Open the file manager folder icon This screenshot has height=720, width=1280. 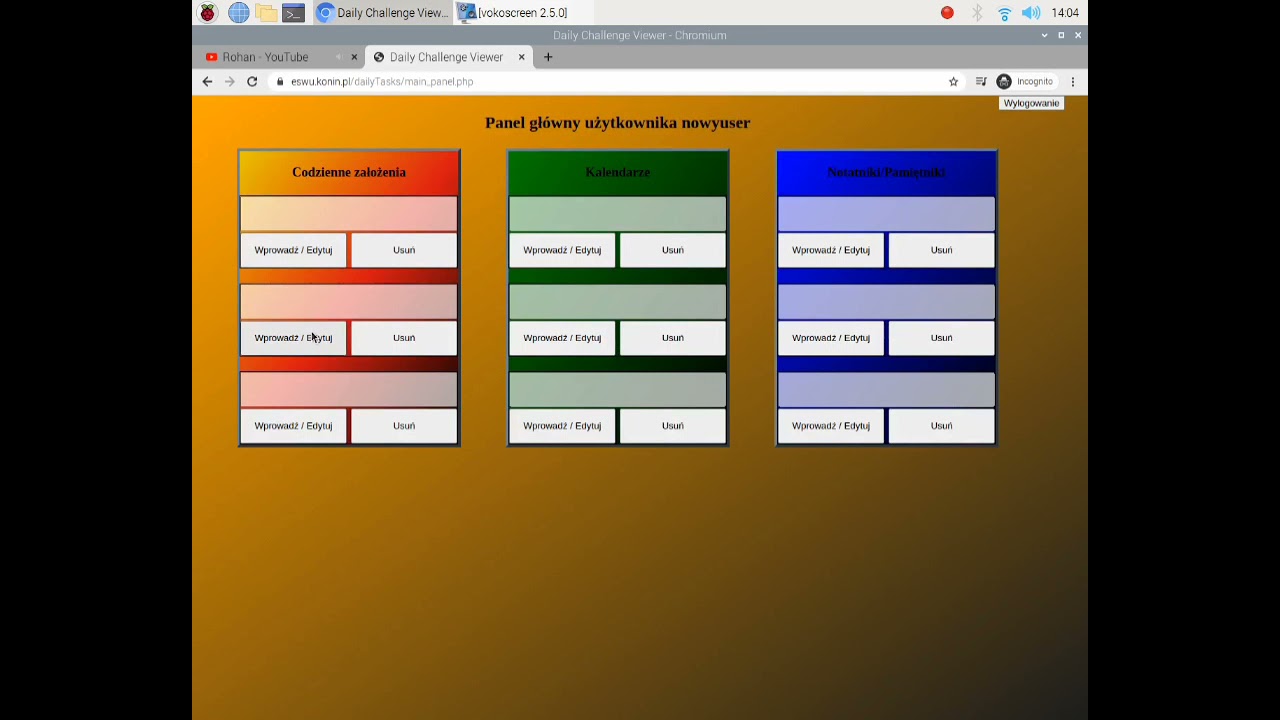click(x=266, y=13)
